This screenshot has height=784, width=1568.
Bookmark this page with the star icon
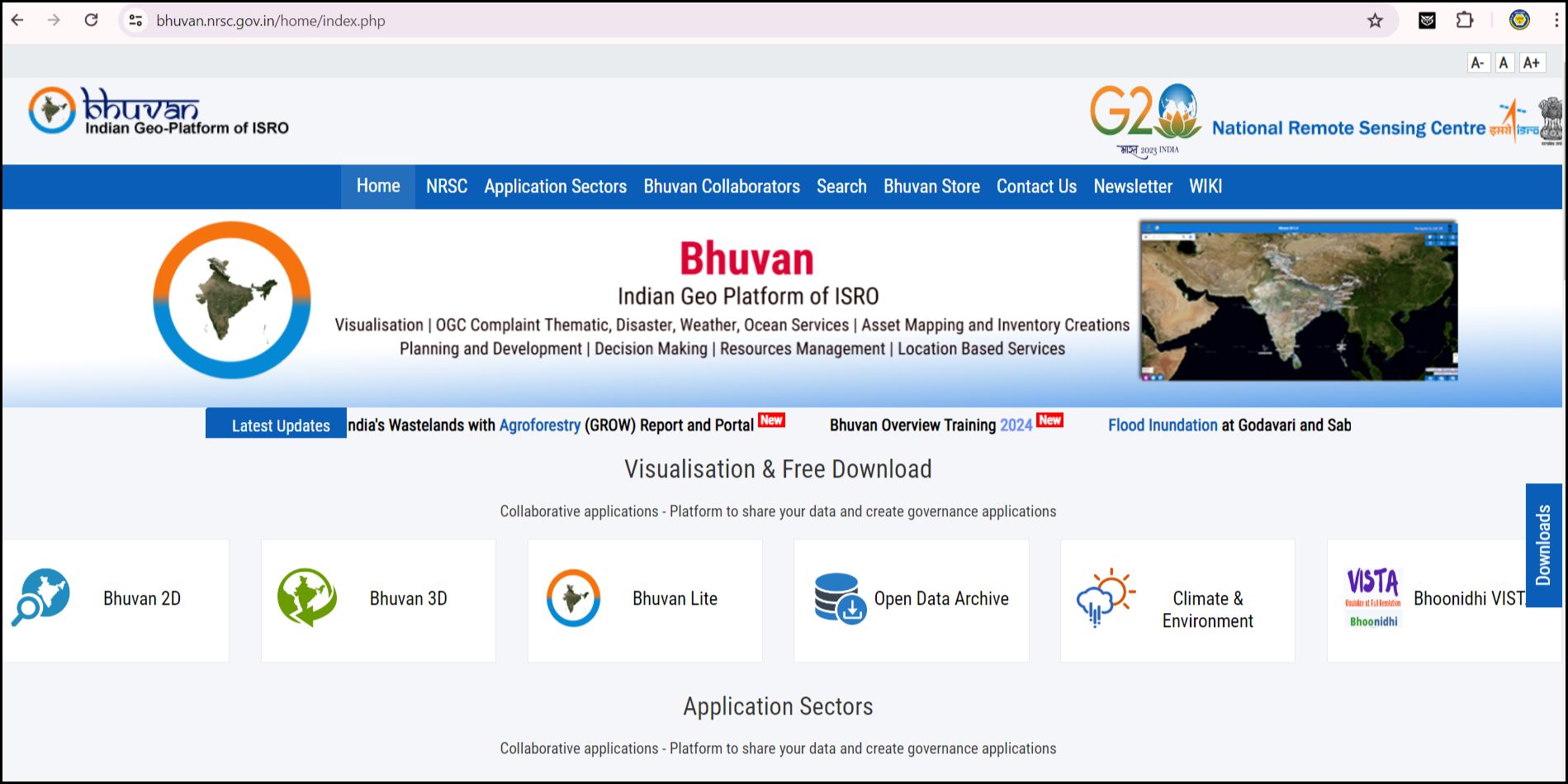tap(1375, 21)
